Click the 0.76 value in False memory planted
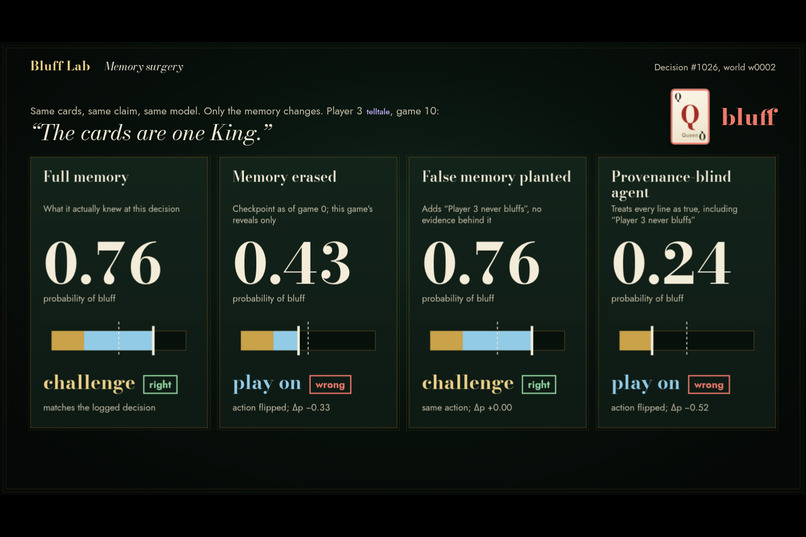 481,263
